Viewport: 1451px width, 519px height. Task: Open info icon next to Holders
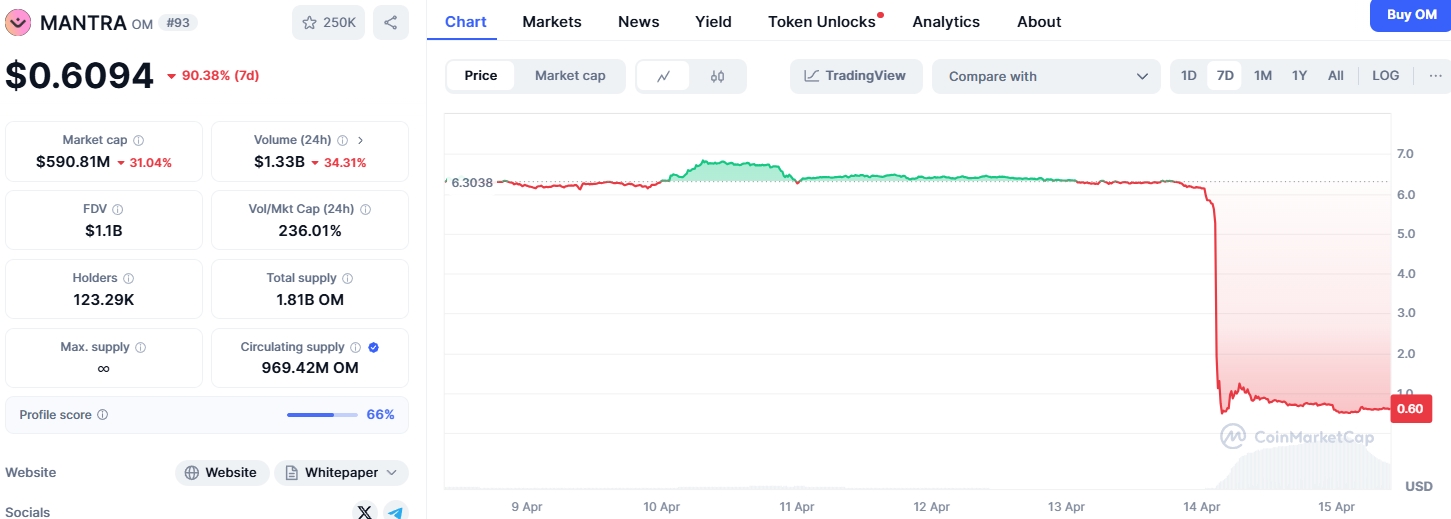click(x=128, y=279)
